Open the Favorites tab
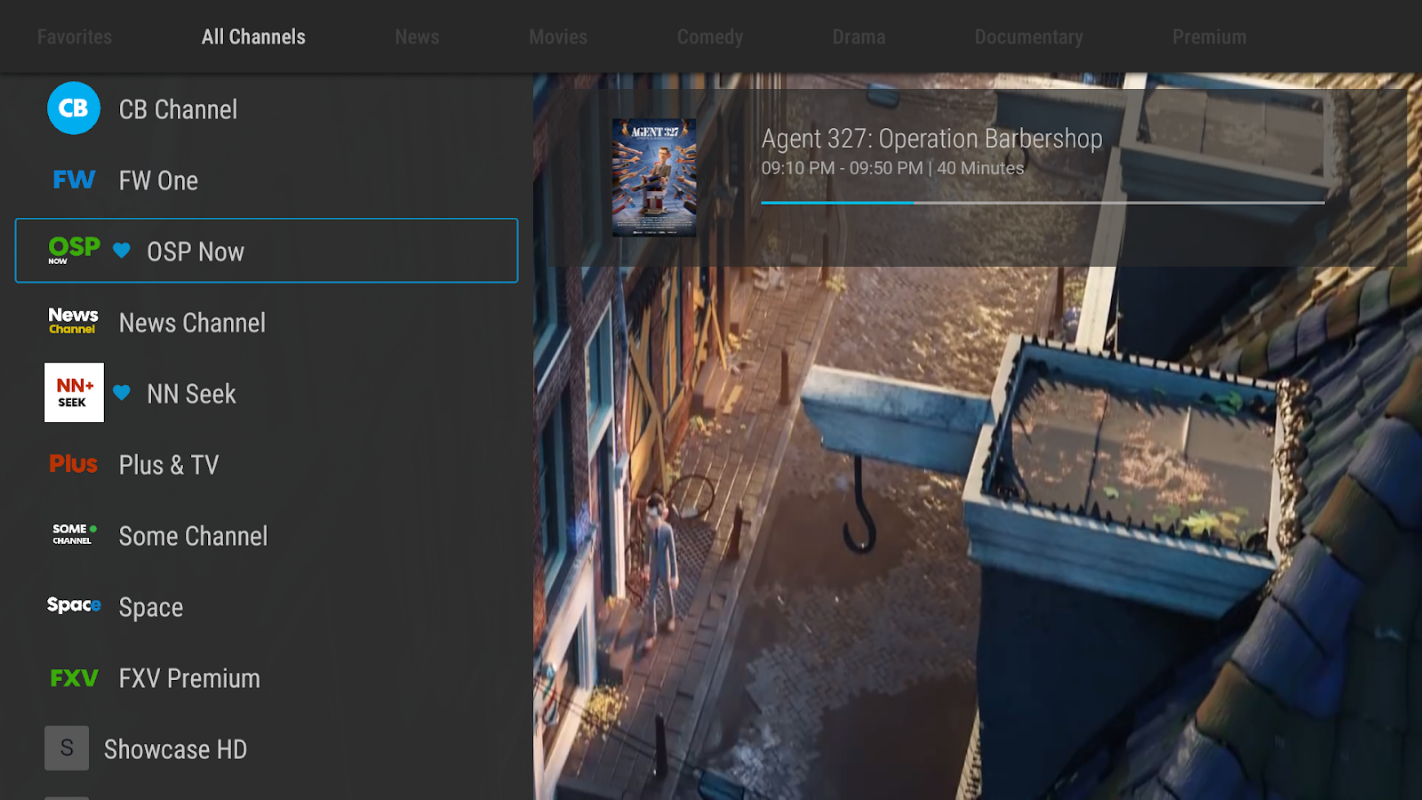This screenshot has height=800, width=1422. point(75,37)
